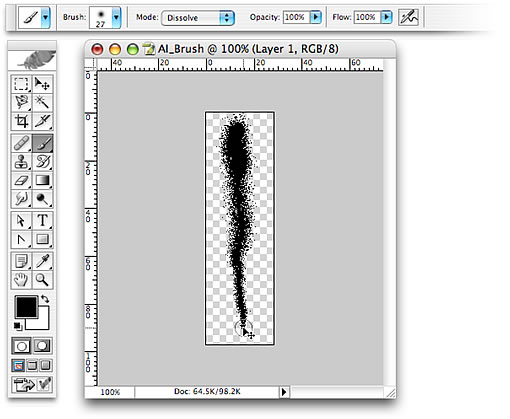Select the Clone Stamp tool
The image size is (510, 419).
click(21, 162)
